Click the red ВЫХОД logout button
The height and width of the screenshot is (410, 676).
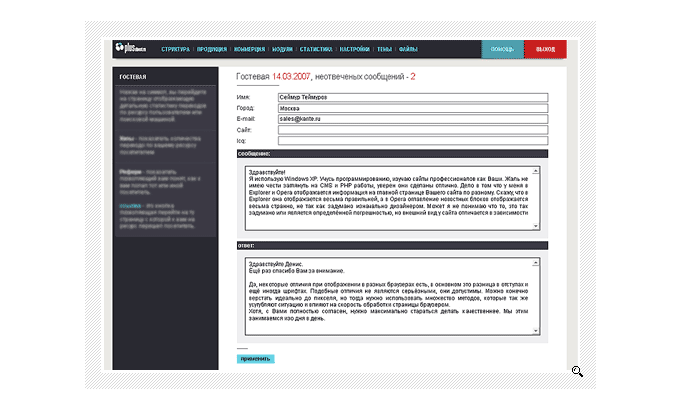(545, 49)
